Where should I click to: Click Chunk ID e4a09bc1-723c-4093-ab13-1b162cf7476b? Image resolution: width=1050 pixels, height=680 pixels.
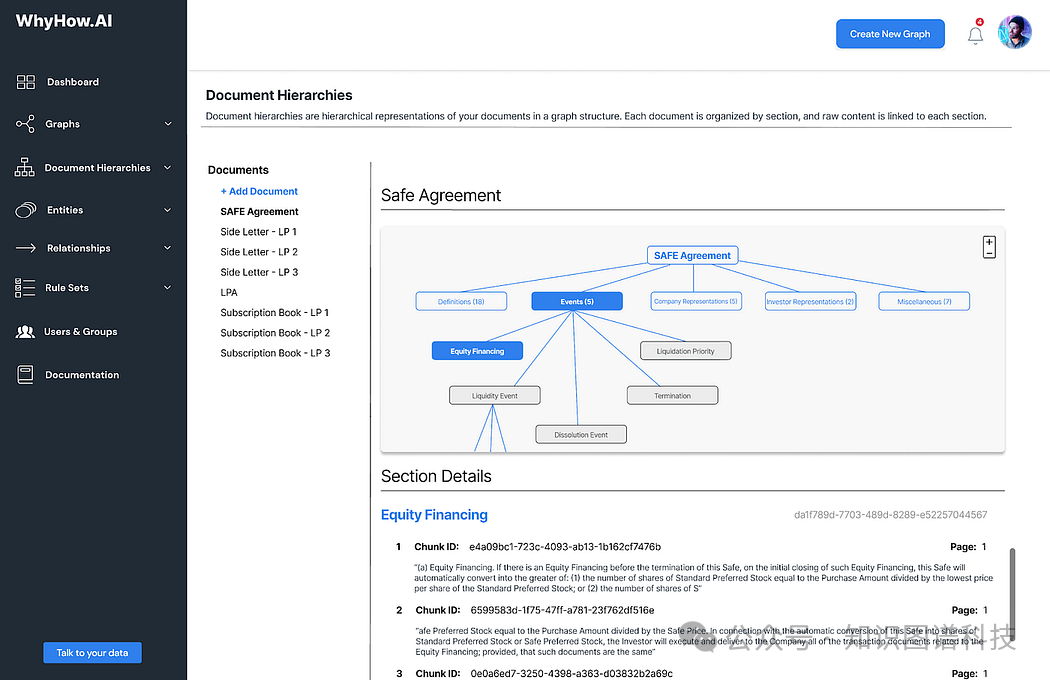coord(565,547)
